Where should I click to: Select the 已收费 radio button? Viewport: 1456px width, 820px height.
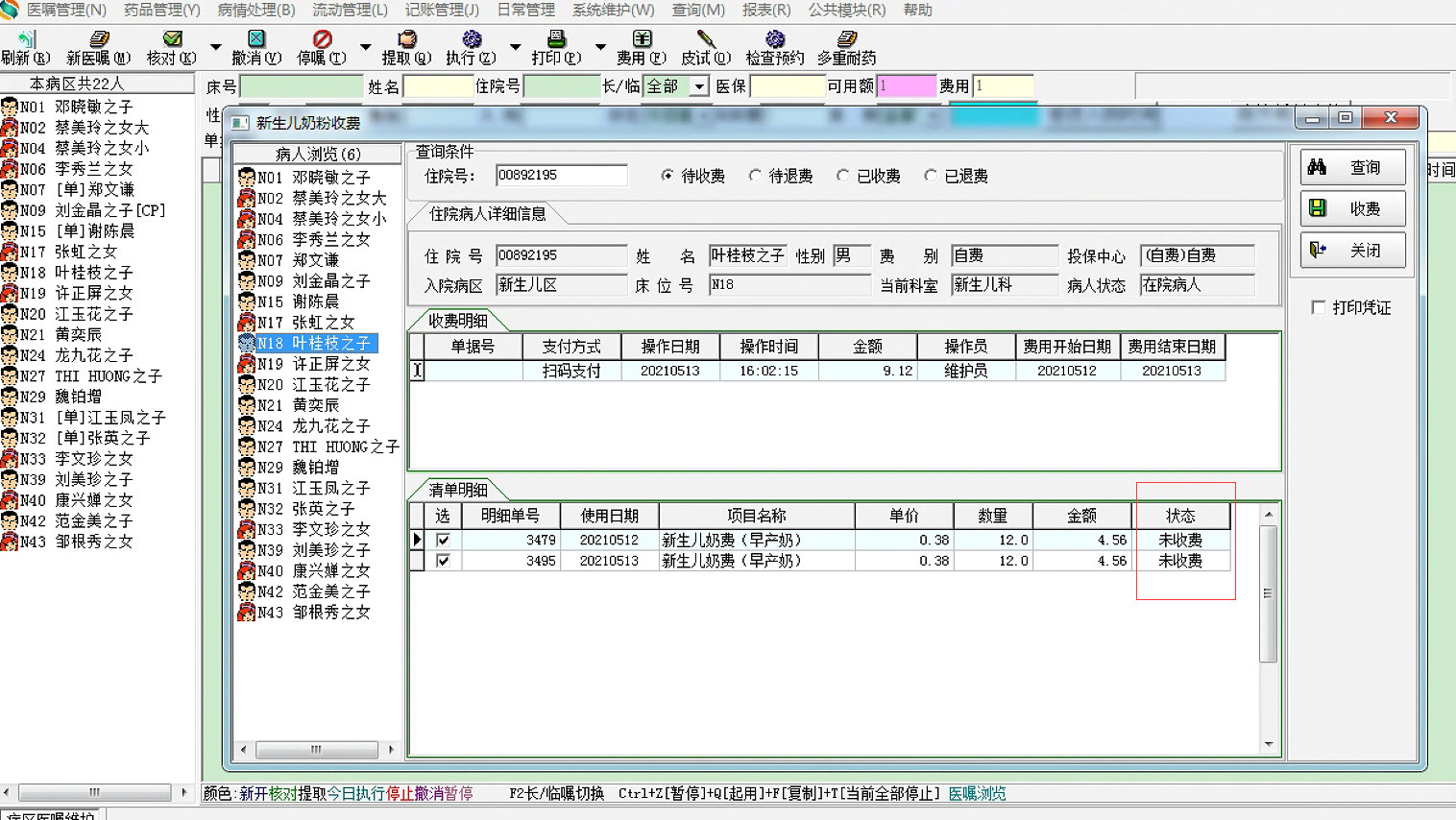[x=843, y=176]
